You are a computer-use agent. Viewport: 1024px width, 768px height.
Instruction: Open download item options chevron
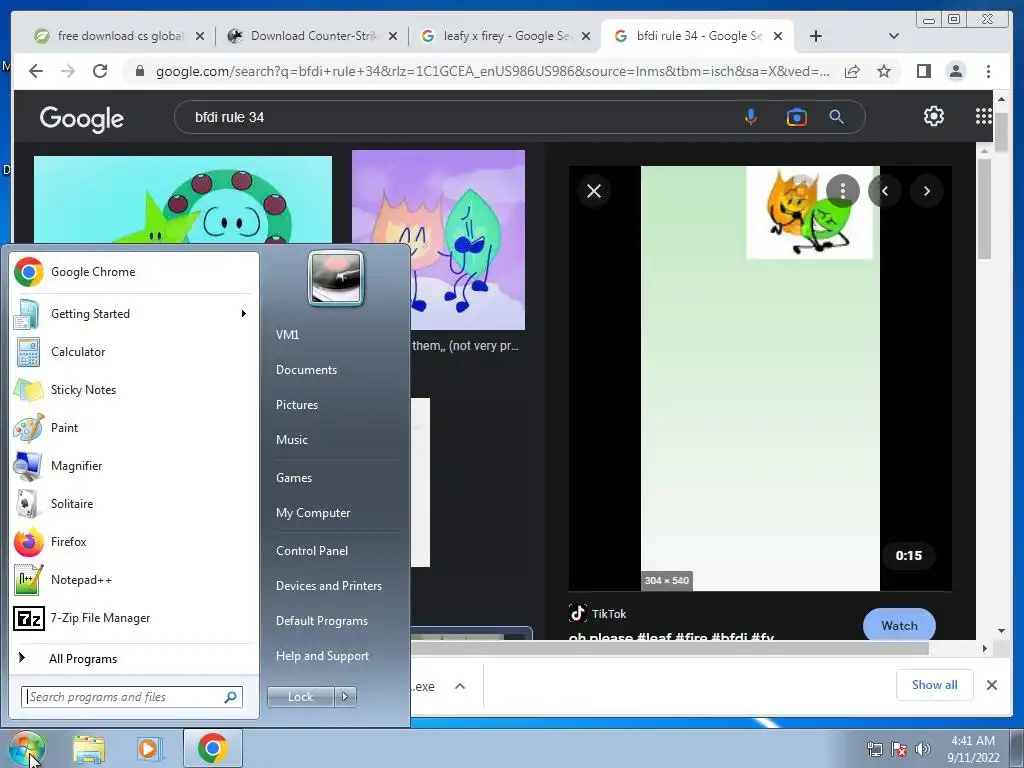[x=460, y=686]
